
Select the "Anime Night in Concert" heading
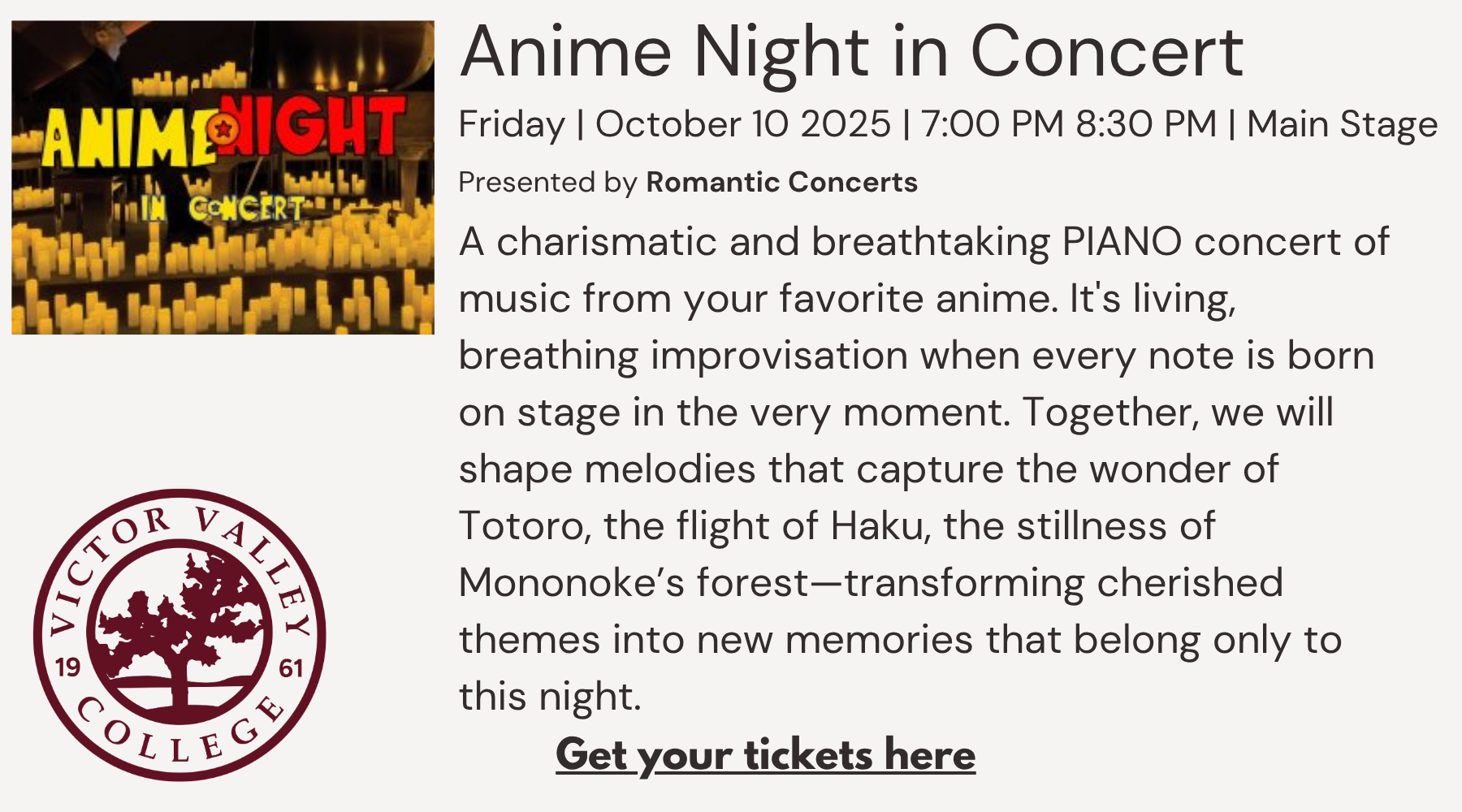click(x=850, y=52)
